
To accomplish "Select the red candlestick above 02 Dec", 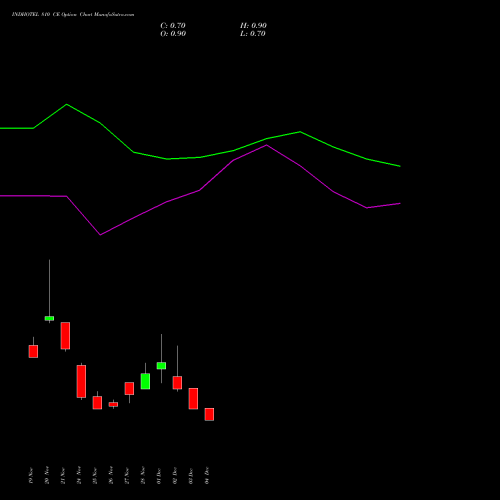I will click(x=177, y=382).
